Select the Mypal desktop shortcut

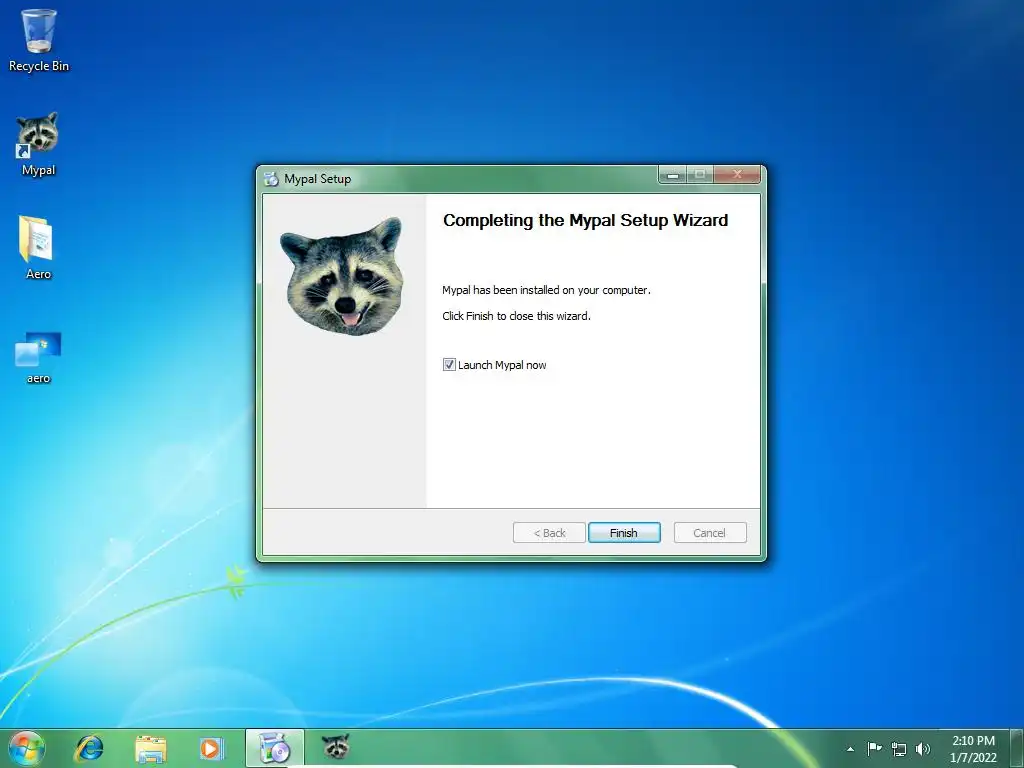(x=38, y=144)
